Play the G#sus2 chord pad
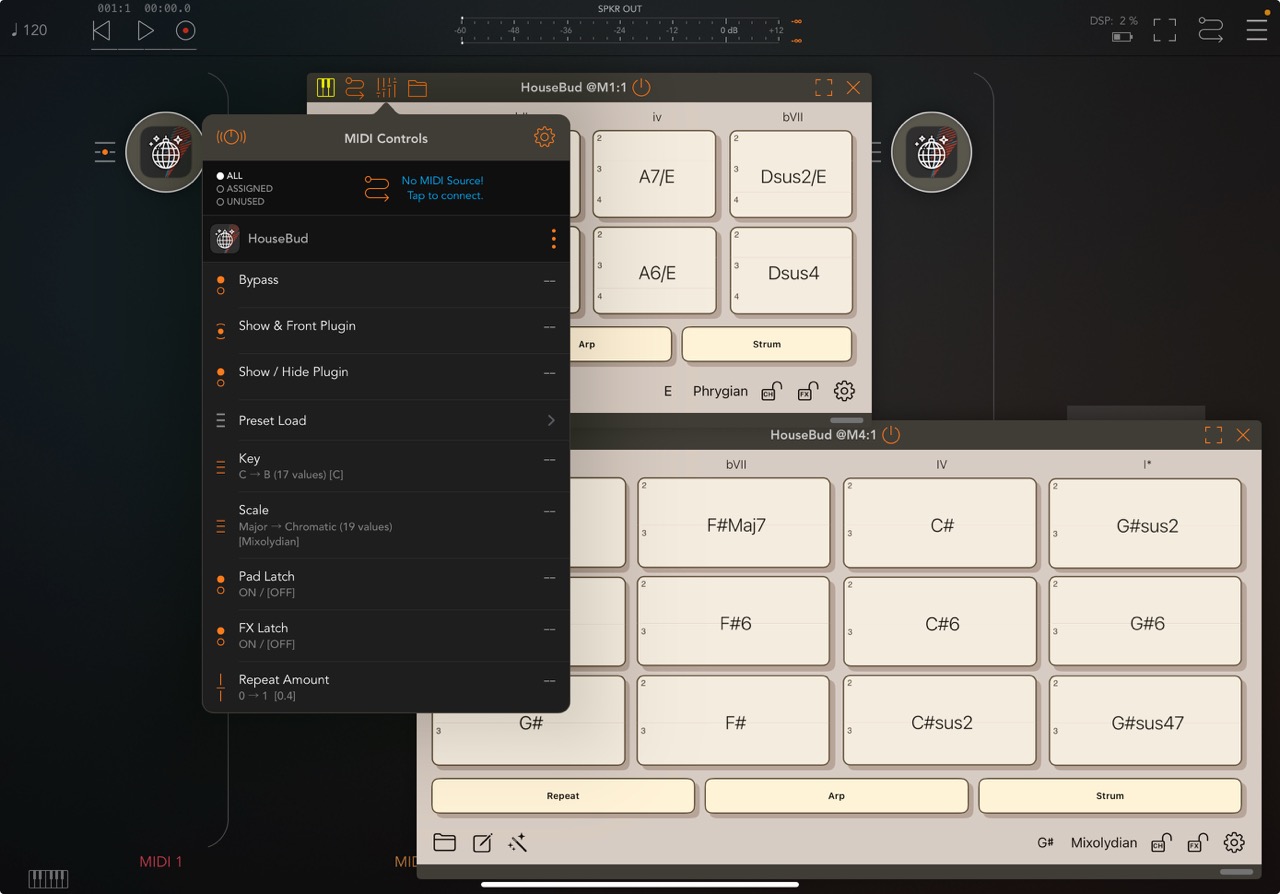Screen dimensions: 1280x894 coord(1146,524)
